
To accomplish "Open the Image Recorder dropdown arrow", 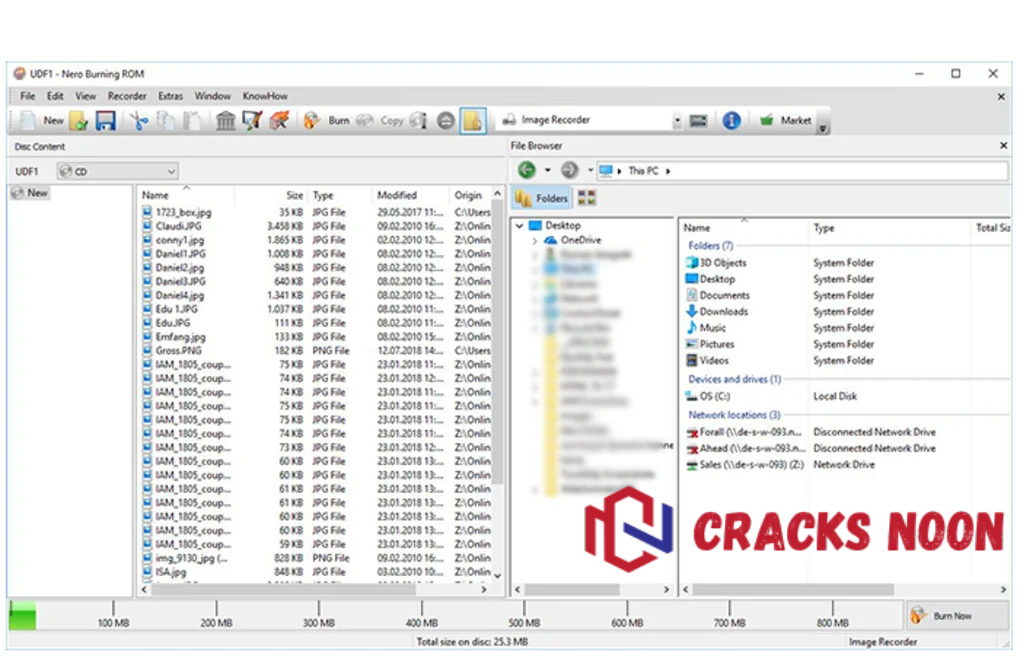I will pos(677,120).
